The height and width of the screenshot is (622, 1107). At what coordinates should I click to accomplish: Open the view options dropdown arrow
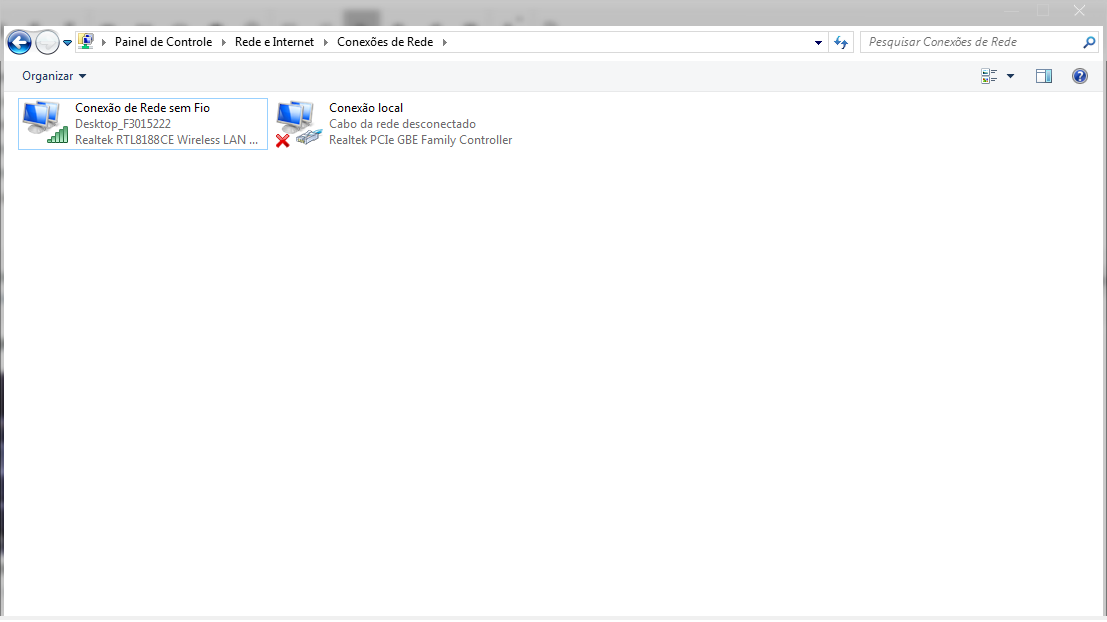point(1010,76)
